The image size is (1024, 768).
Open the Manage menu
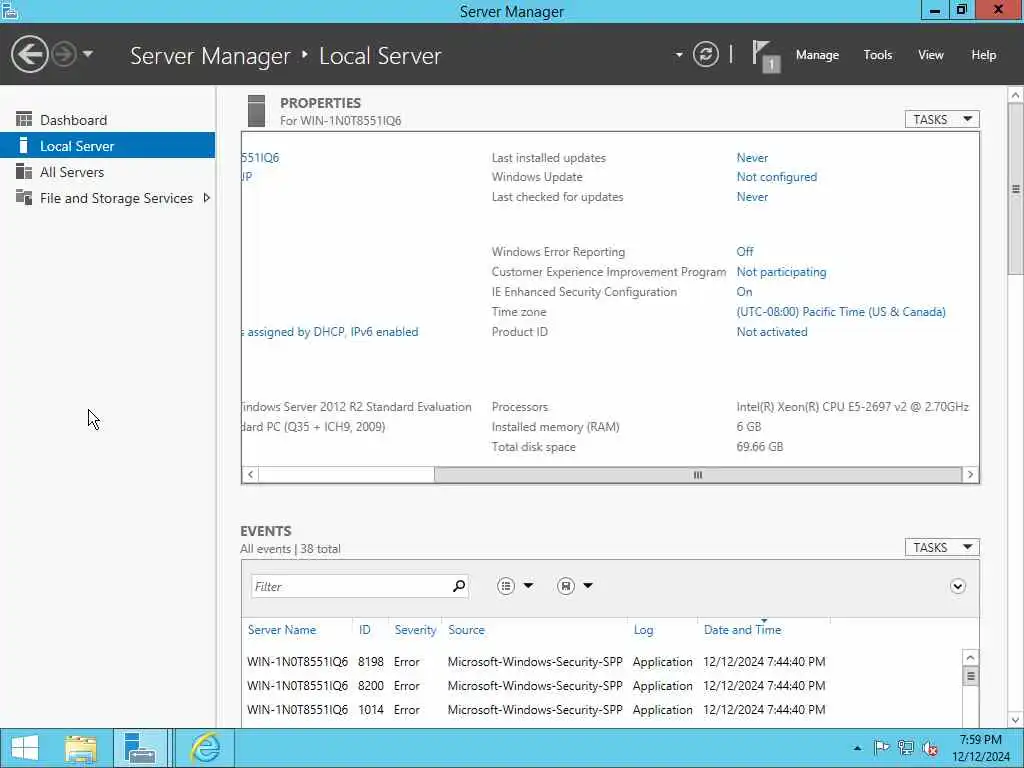[817, 55]
